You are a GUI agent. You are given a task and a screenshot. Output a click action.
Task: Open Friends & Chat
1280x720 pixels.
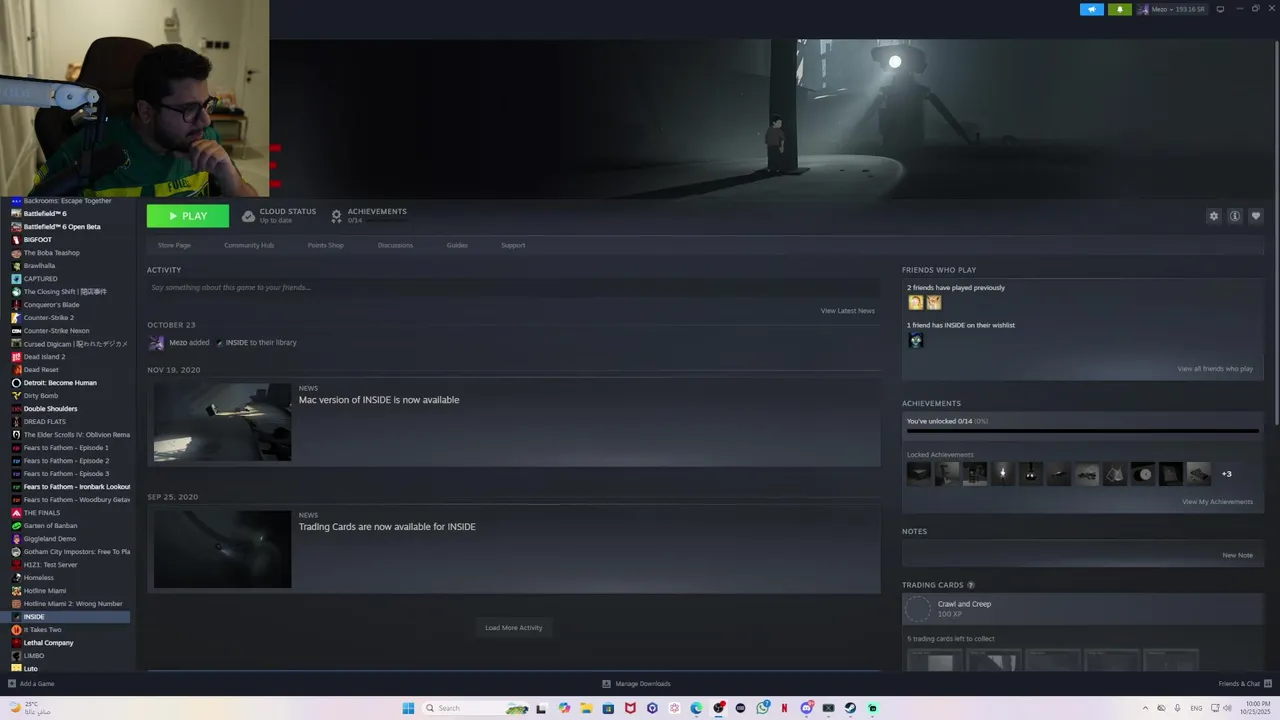(x=1244, y=684)
